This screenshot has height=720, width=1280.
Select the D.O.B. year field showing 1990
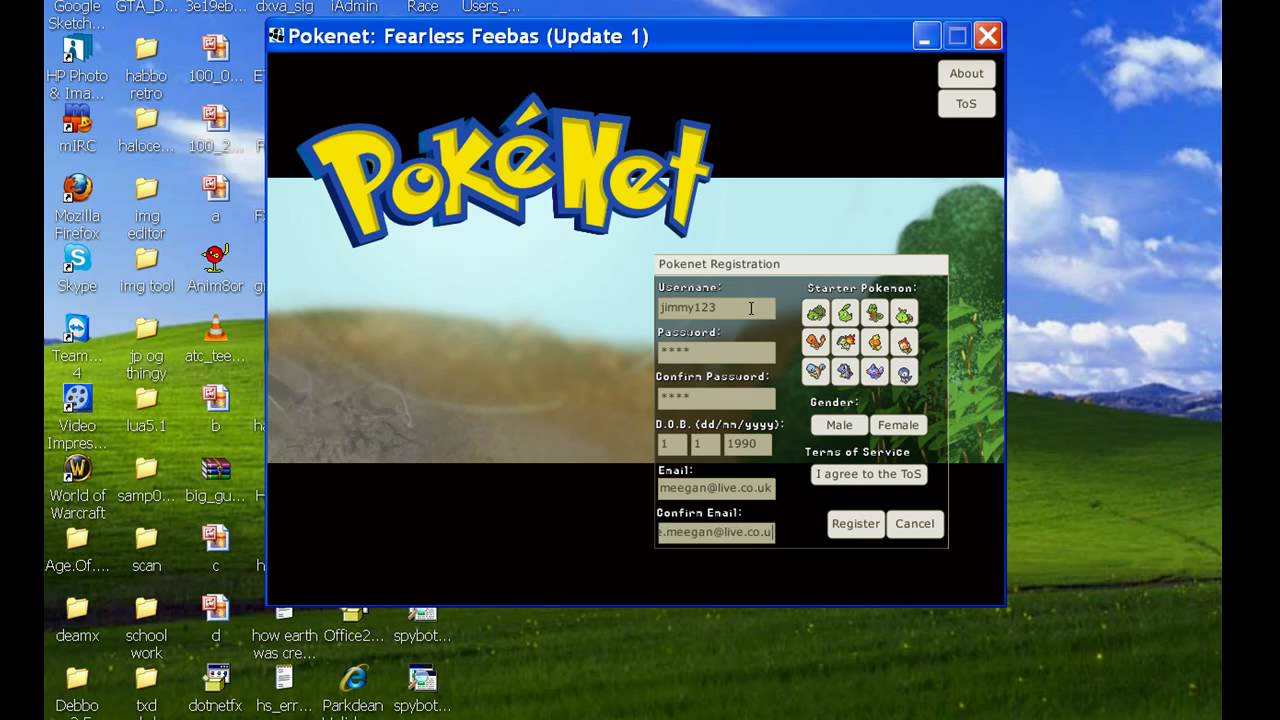coord(748,444)
